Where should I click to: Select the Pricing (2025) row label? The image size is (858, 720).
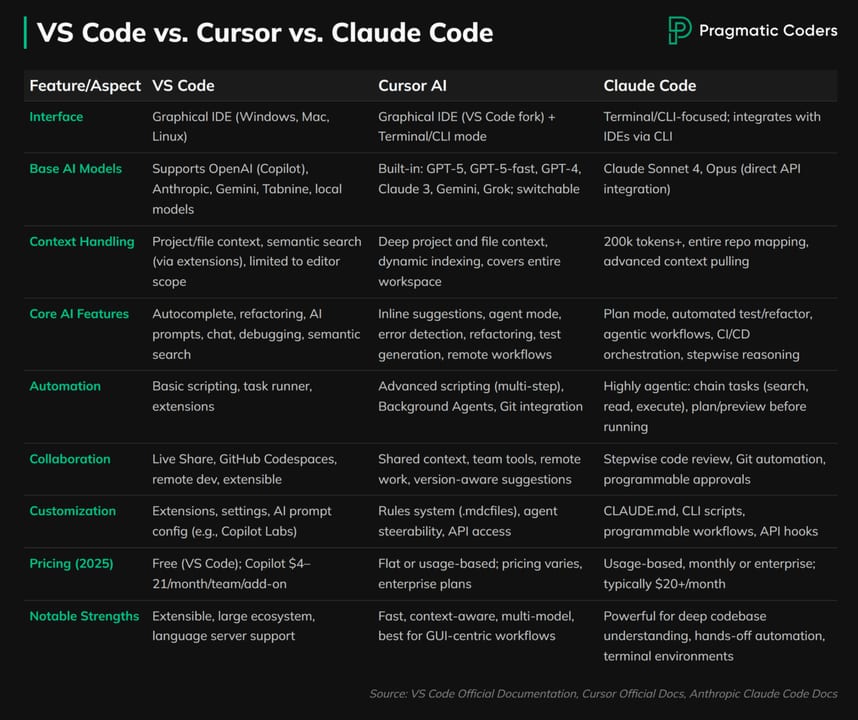(x=71, y=564)
